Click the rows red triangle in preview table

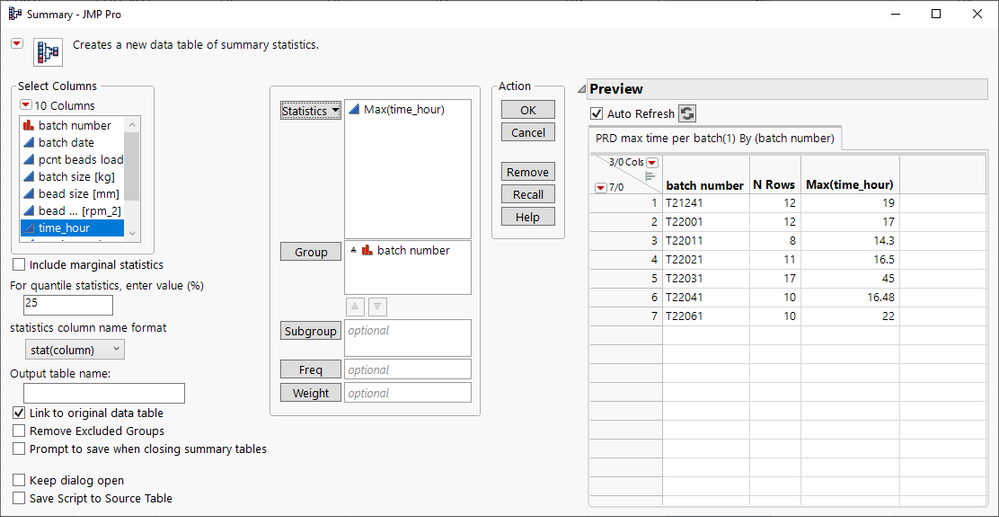[x=600, y=187]
